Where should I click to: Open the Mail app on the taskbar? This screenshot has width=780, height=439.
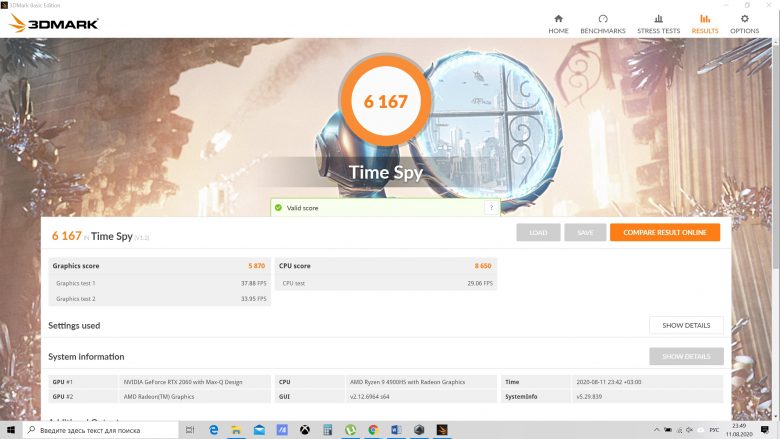point(259,430)
